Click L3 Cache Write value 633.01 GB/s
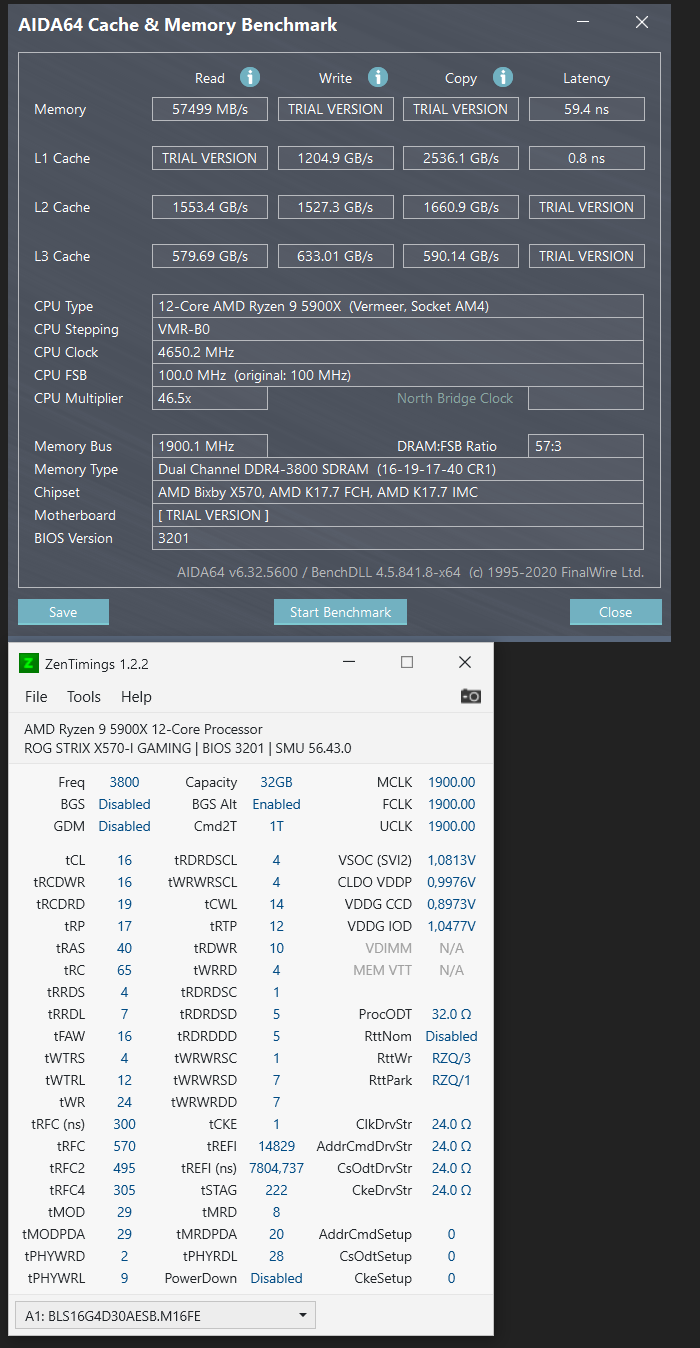The width and height of the screenshot is (700, 1348). point(336,256)
